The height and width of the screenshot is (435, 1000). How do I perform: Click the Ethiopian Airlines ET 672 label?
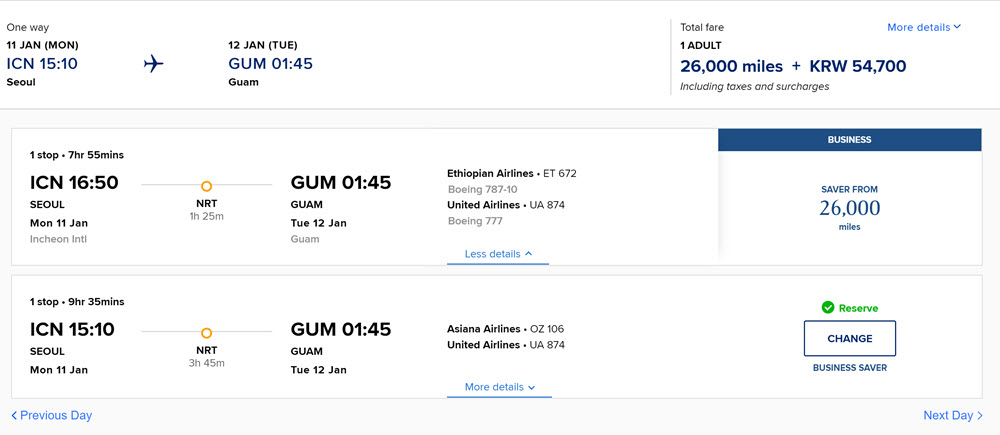coord(511,173)
